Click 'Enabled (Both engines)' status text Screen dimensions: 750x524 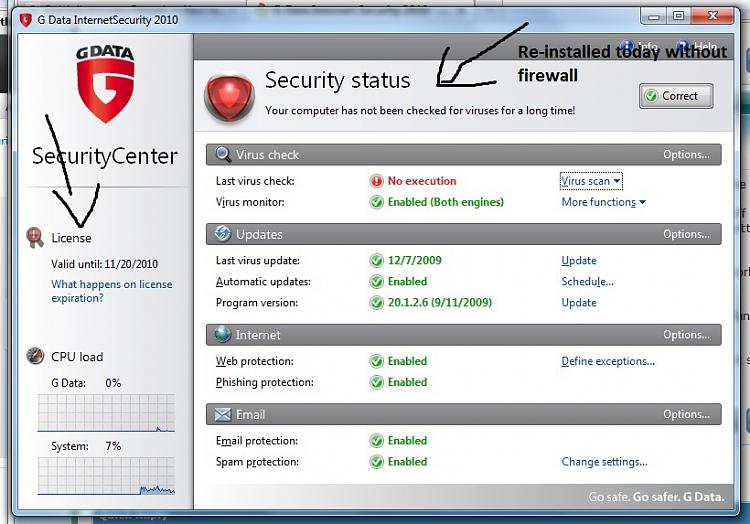pos(445,202)
